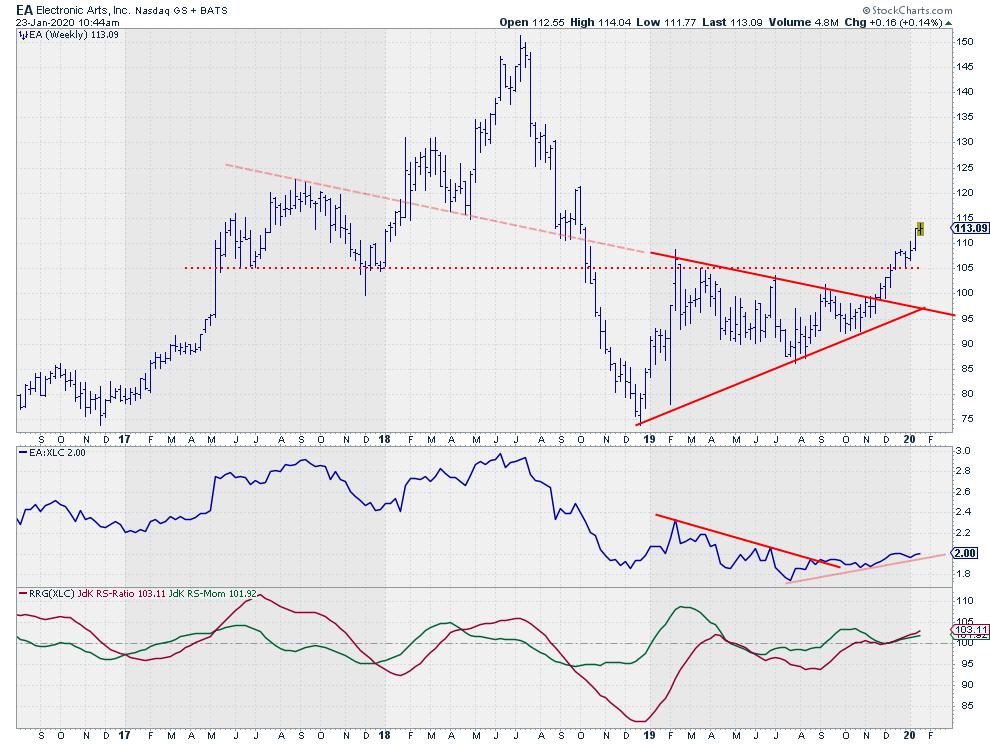990x744 pixels.
Task: Click the 140 label on the price axis
Action: click(x=965, y=92)
